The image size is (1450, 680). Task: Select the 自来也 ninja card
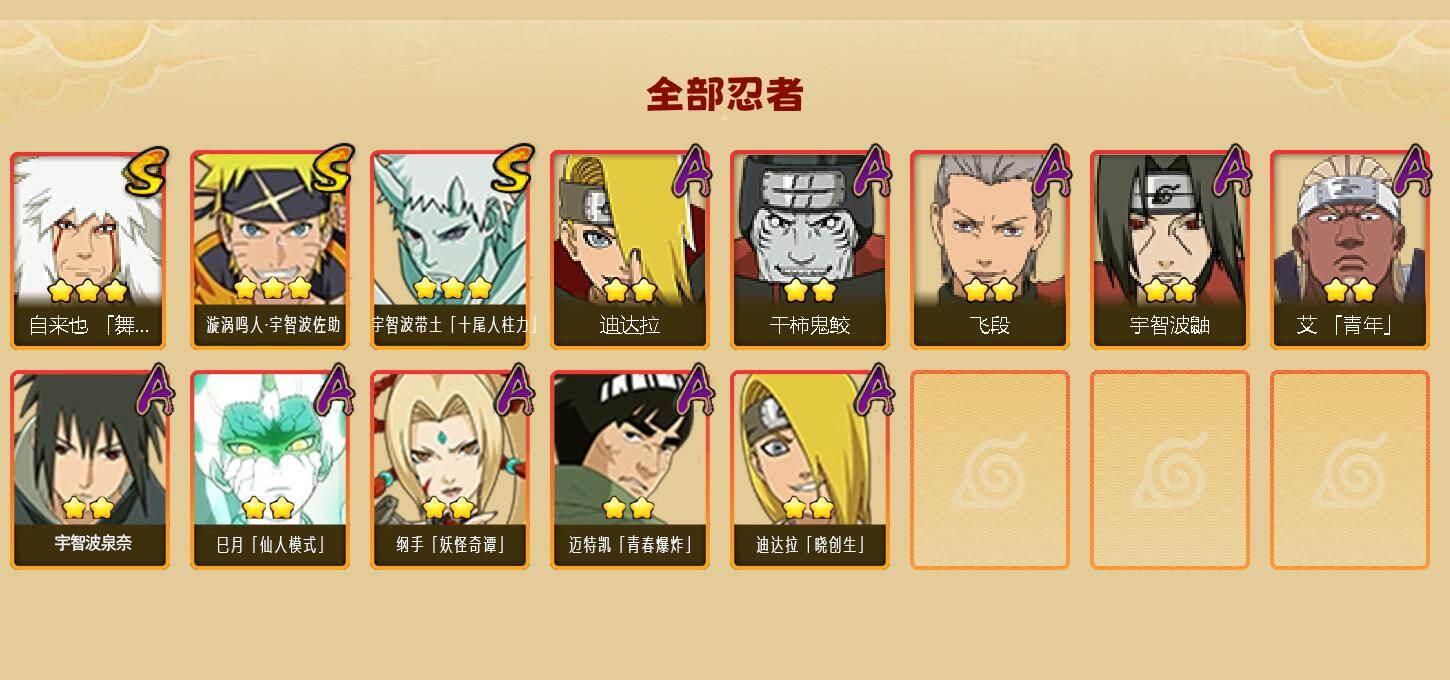(90, 250)
